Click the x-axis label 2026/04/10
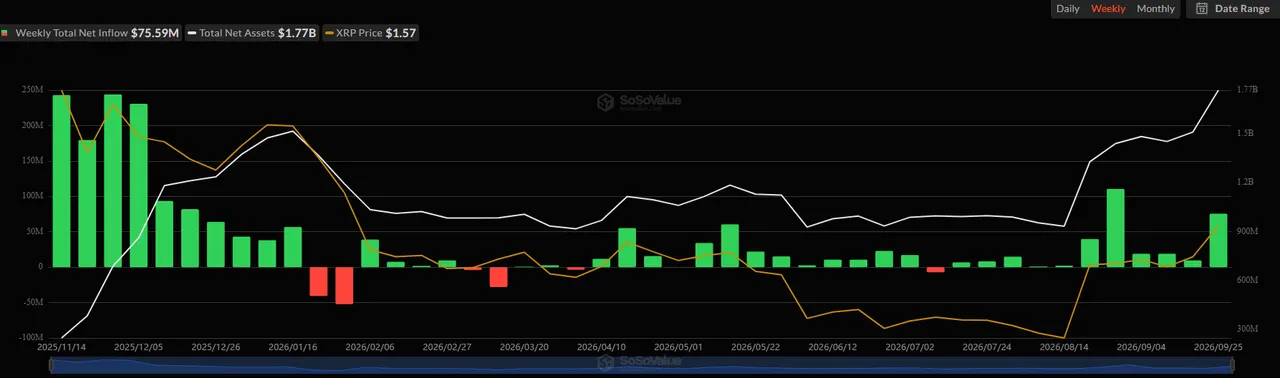 tap(601, 347)
